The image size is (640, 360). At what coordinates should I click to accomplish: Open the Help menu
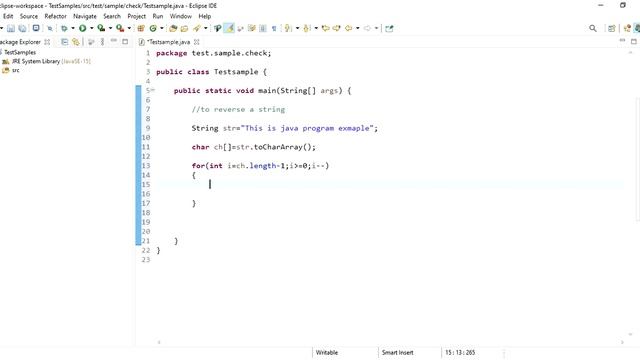coord(204,16)
